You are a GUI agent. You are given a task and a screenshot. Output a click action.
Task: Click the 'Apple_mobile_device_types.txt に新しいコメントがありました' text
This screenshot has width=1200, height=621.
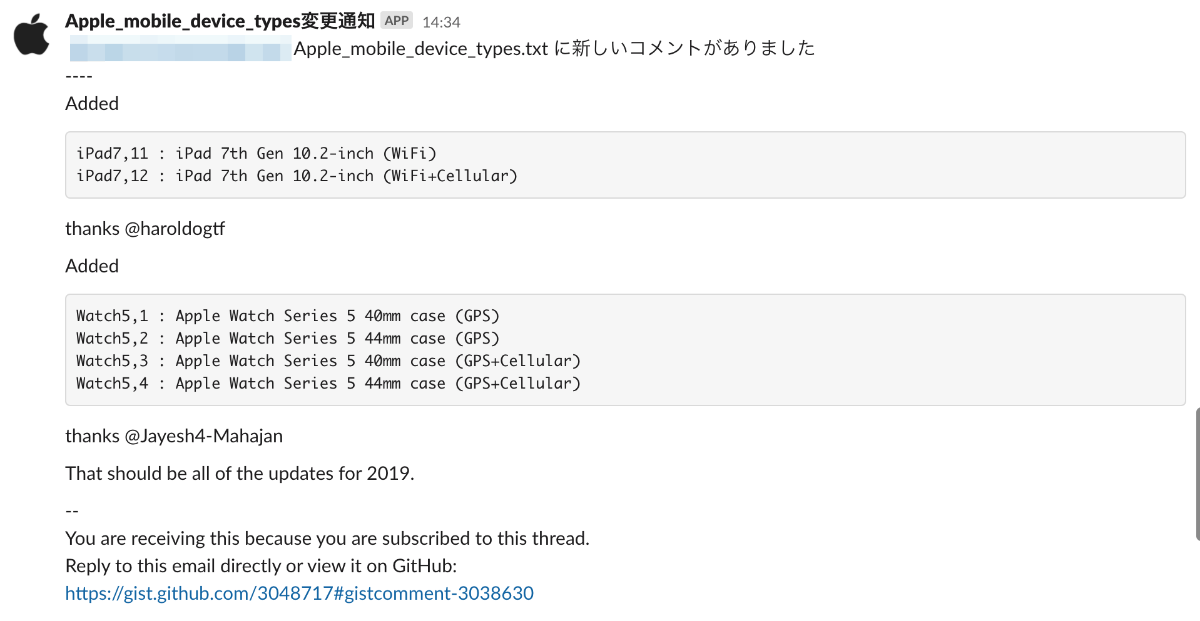click(554, 48)
